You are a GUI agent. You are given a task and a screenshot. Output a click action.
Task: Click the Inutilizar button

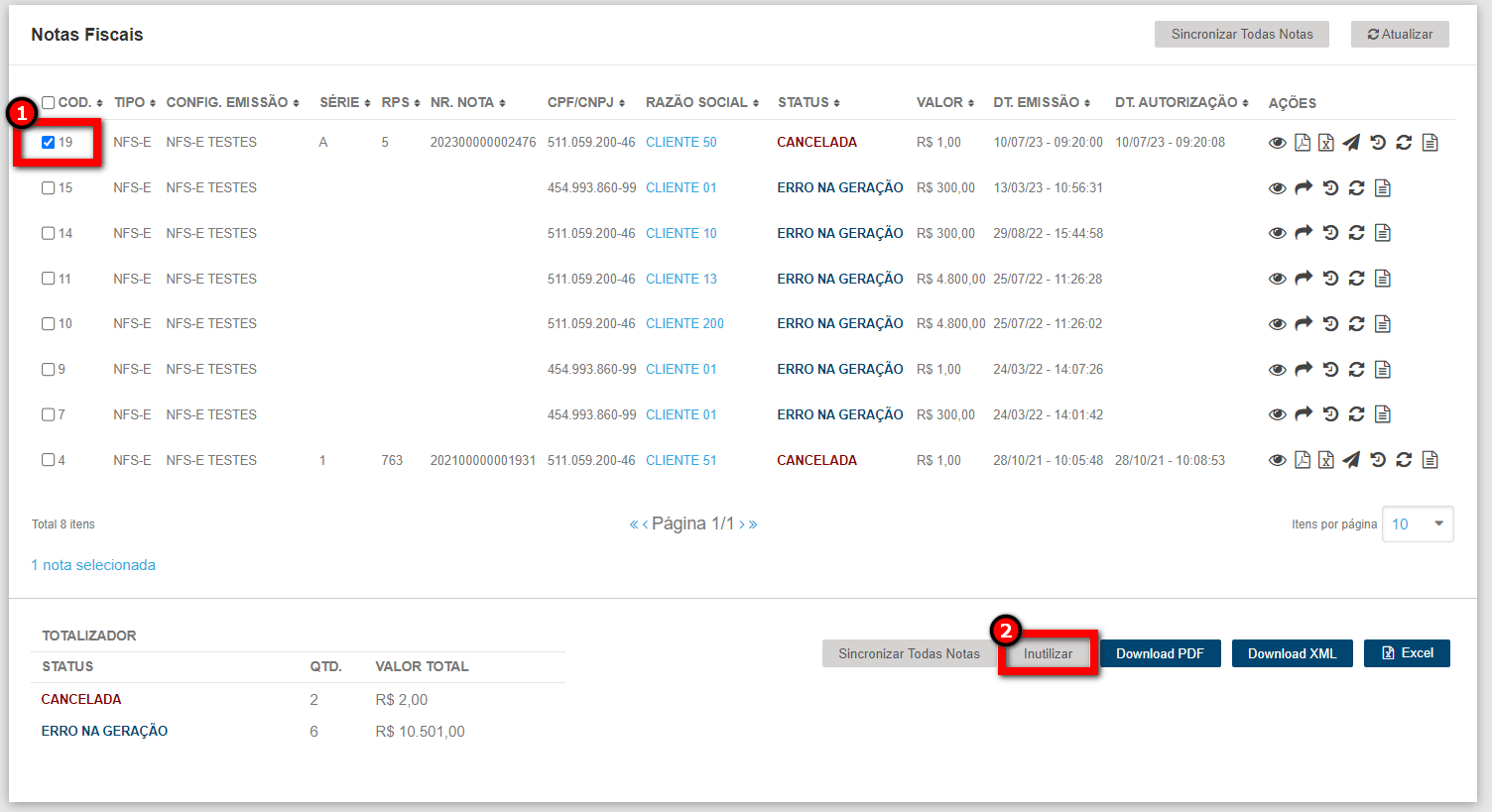1048,654
